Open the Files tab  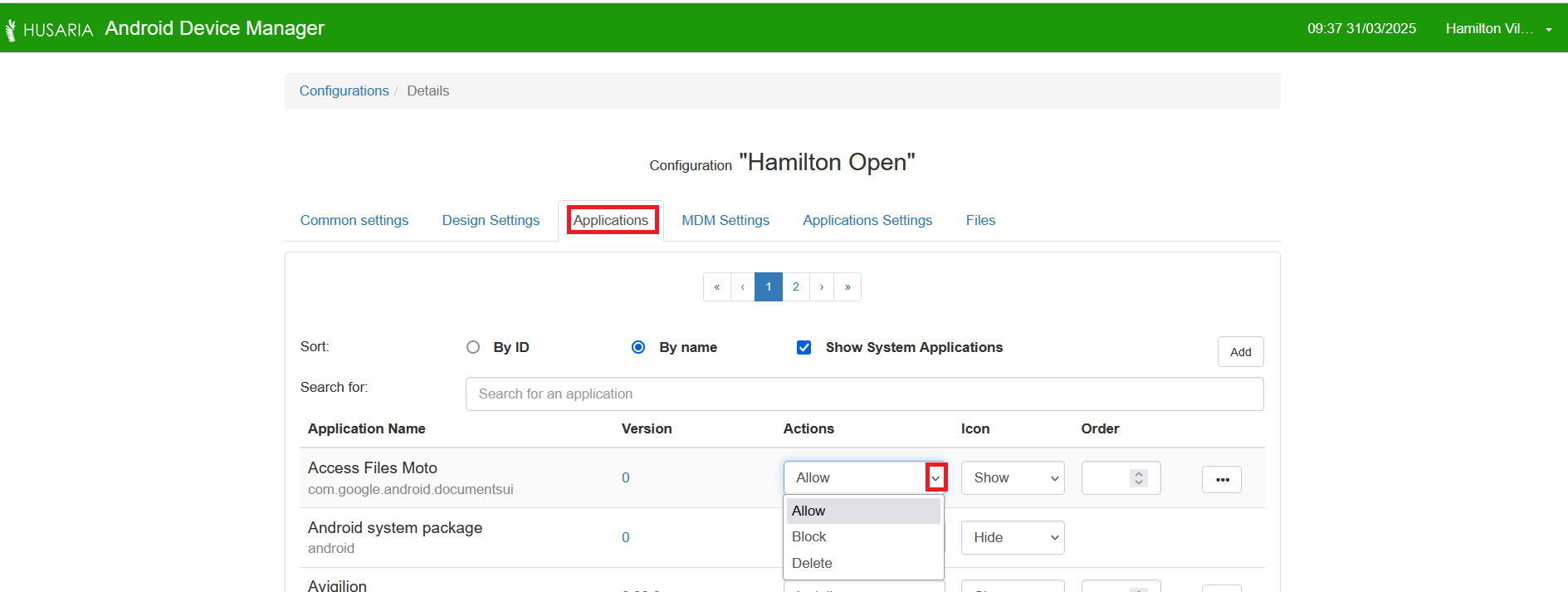coord(980,220)
